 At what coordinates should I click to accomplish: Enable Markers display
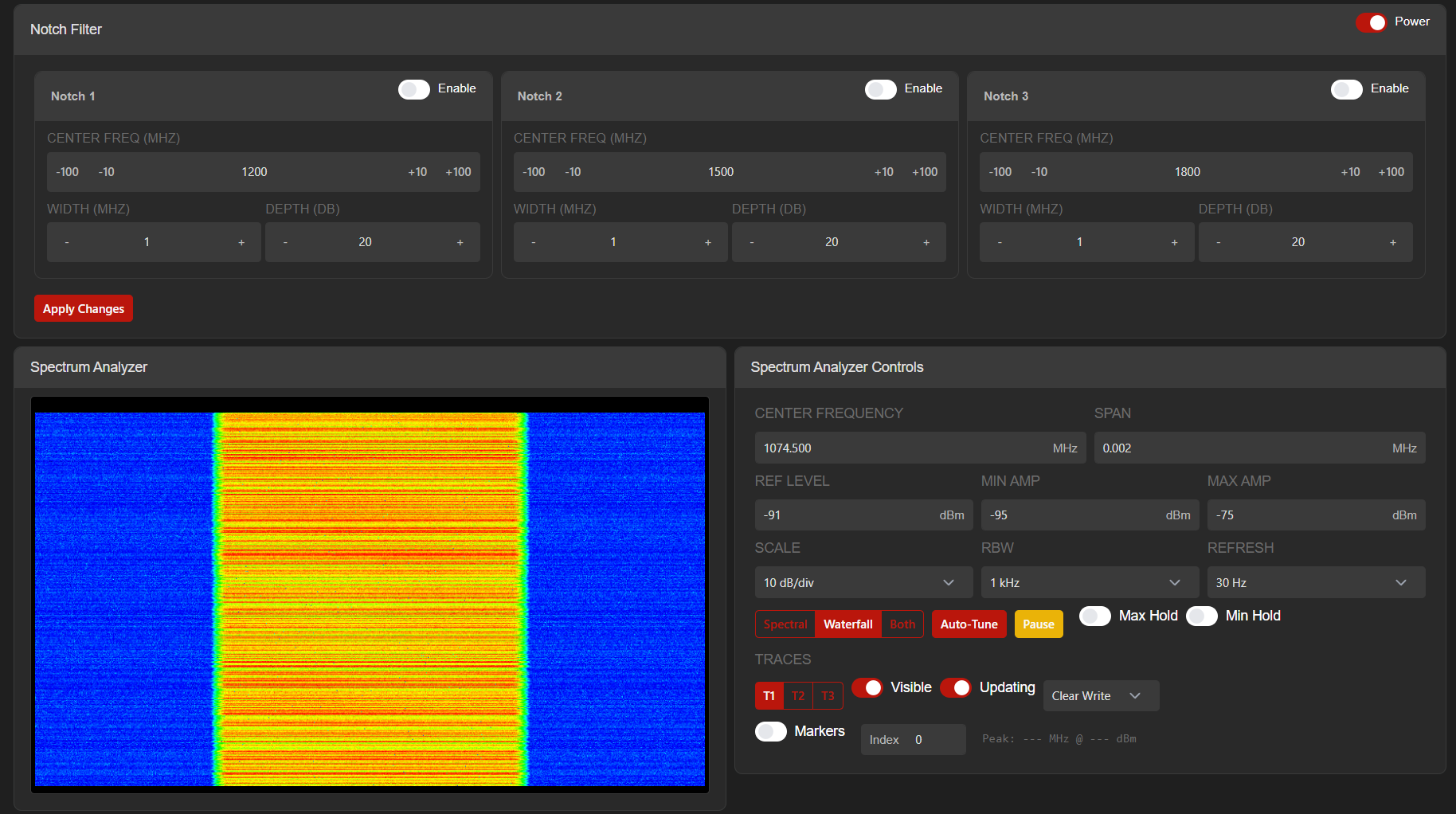tap(770, 731)
